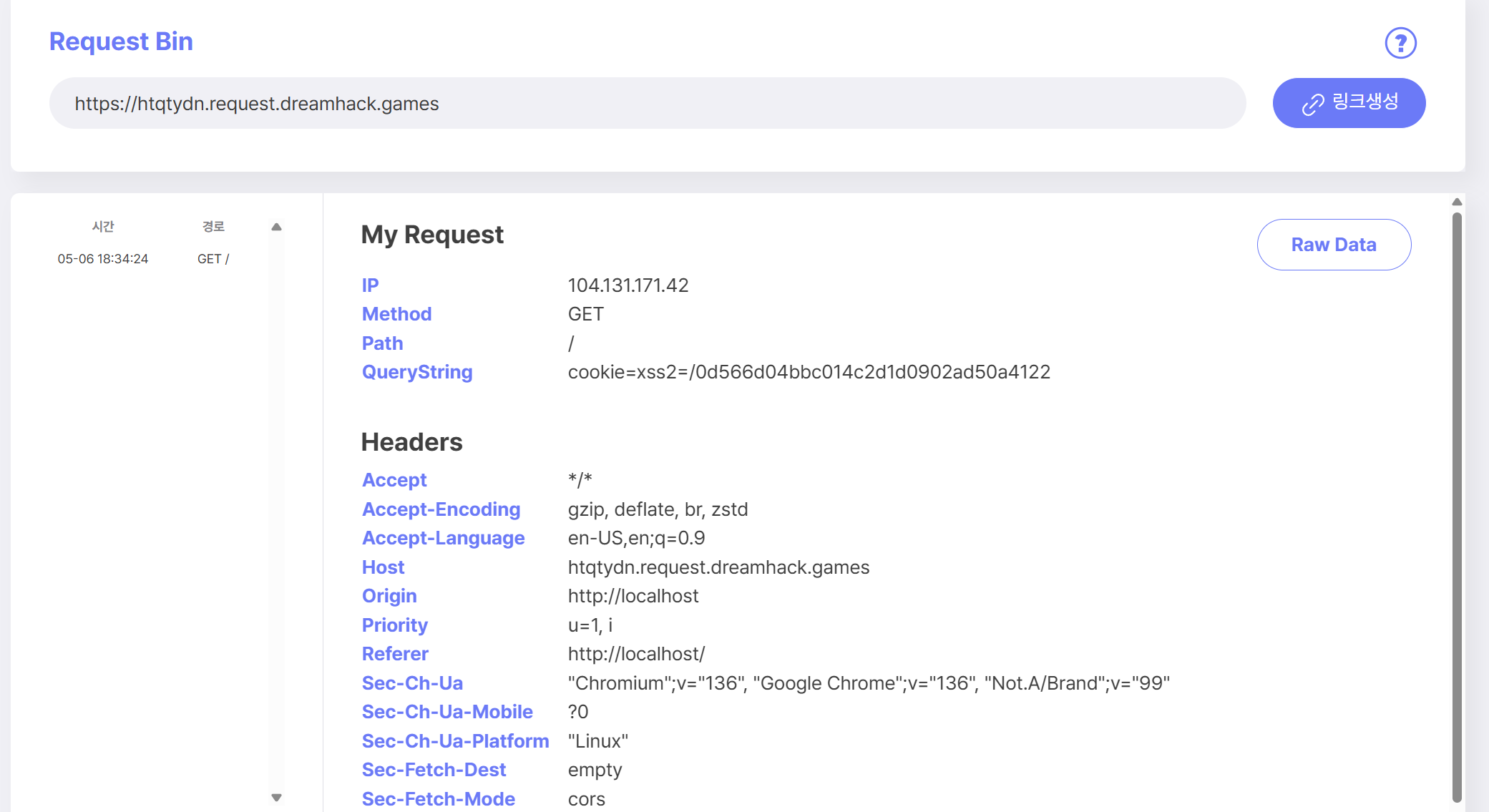Click the QueryString label
This screenshot has width=1489, height=812.
(x=416, y=372)
